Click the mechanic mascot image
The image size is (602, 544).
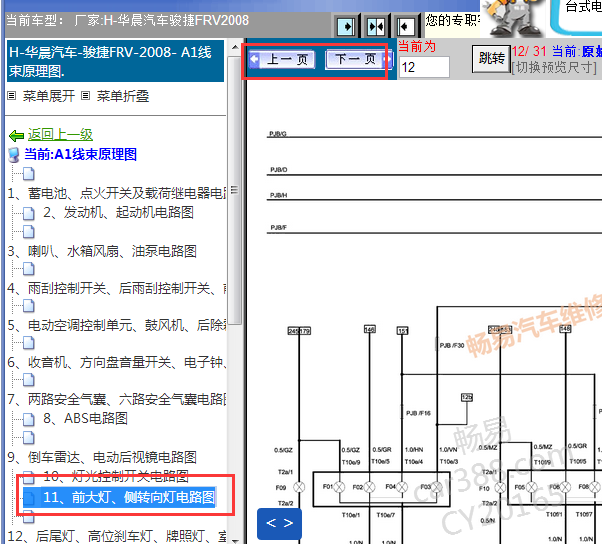click(513, 18)
